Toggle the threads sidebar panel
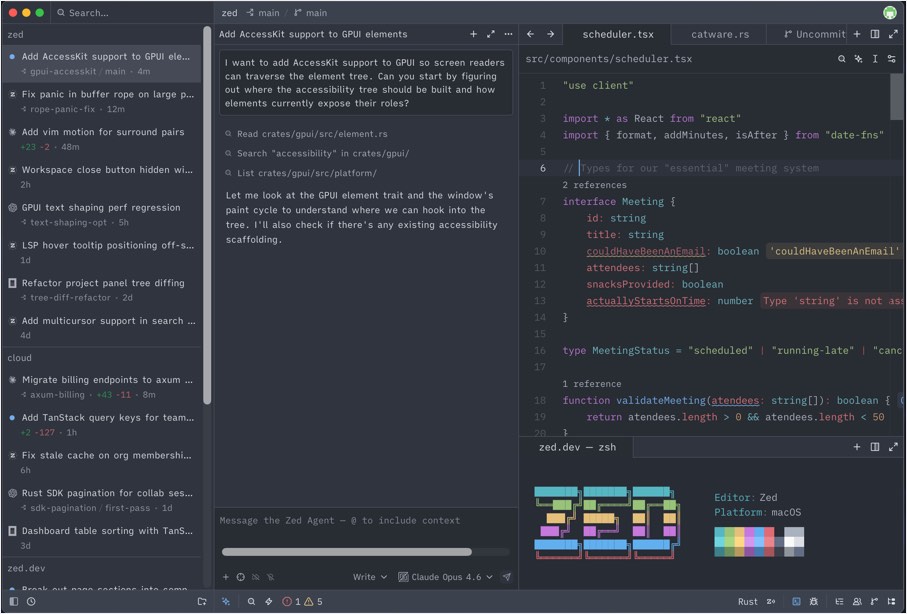This screenshot has width=907, height=614. point(14,601)
